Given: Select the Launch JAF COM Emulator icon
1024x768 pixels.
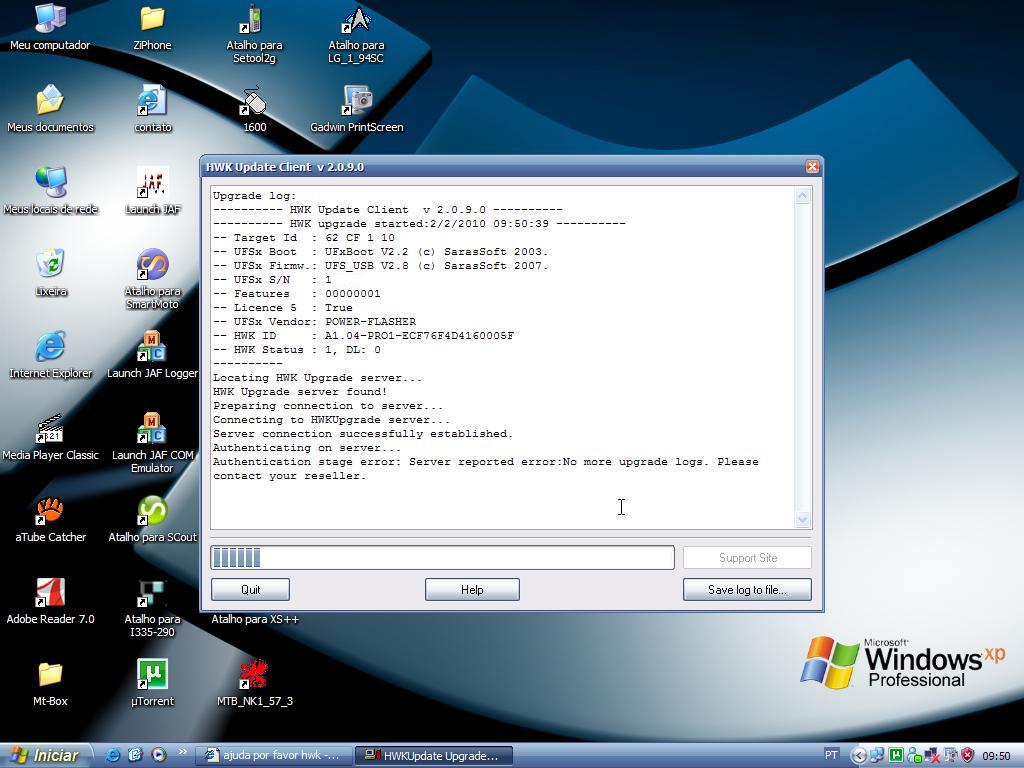Looking at the screenshot, I should point(152,444).
